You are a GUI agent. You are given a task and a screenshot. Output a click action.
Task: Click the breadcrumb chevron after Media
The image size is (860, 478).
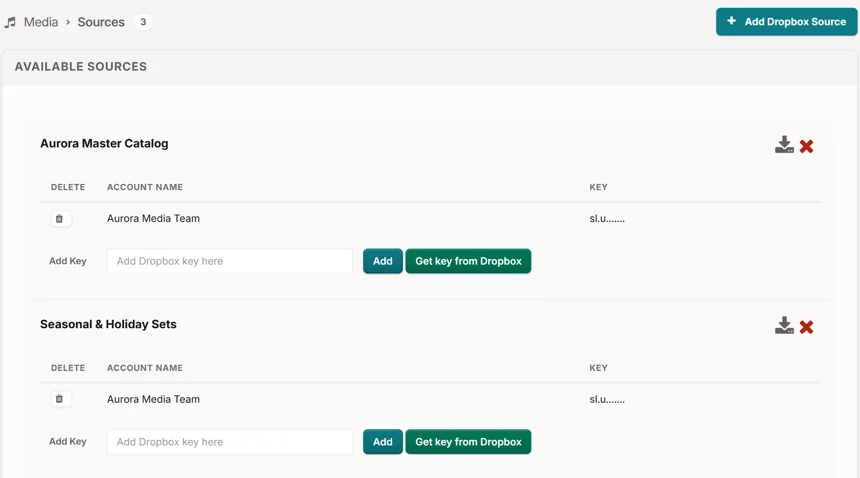tap(68, 22)
